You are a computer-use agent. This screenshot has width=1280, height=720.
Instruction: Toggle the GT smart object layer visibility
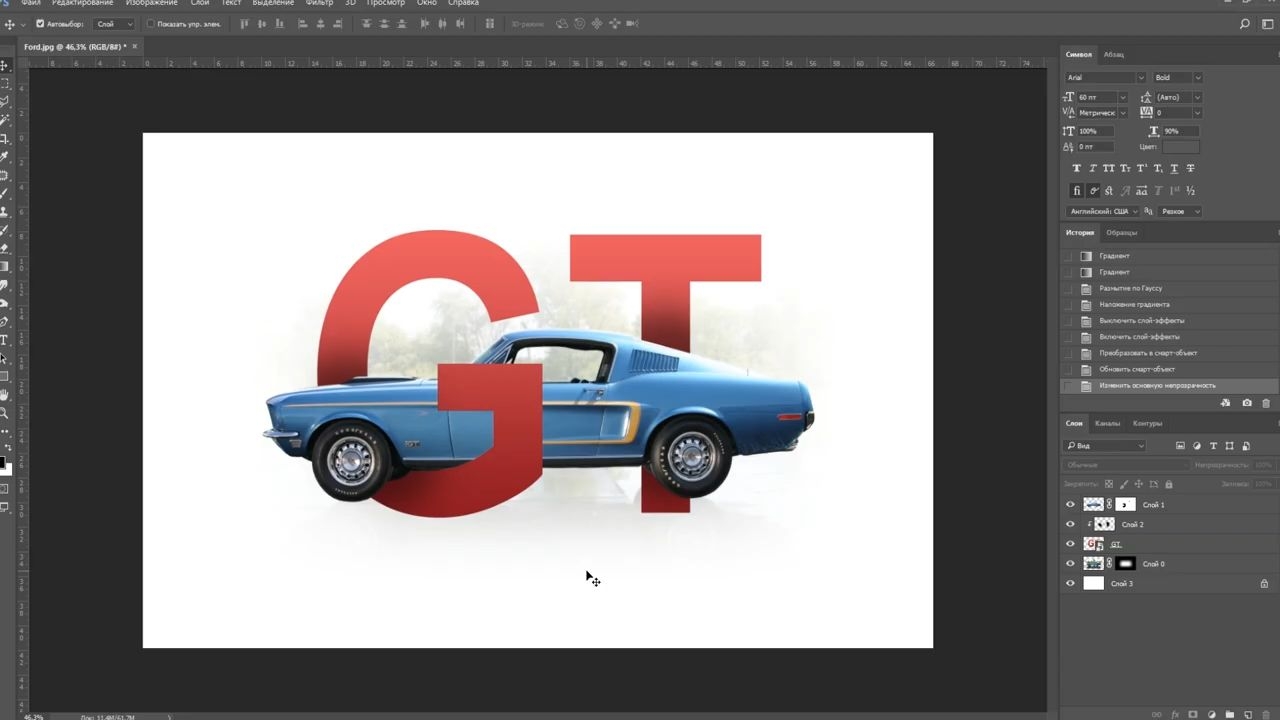tap(1071, 544)
